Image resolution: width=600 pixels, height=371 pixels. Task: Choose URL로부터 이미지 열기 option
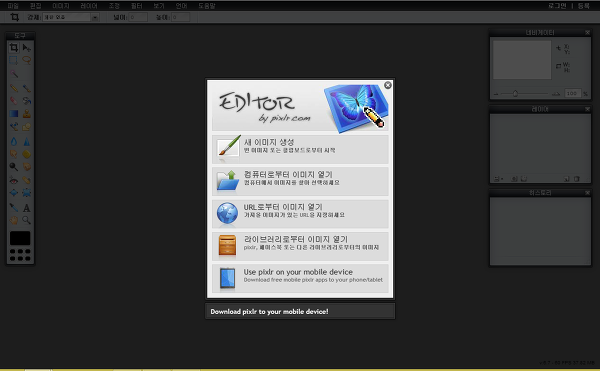tap(300, 214)
